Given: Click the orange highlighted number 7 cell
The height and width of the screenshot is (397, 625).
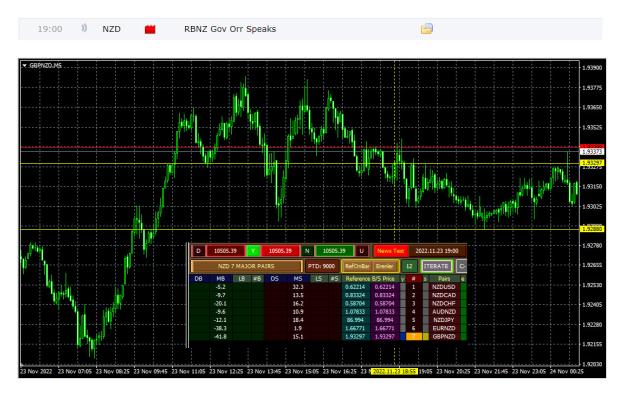Looking at the screenshot, I should point(414,336).
